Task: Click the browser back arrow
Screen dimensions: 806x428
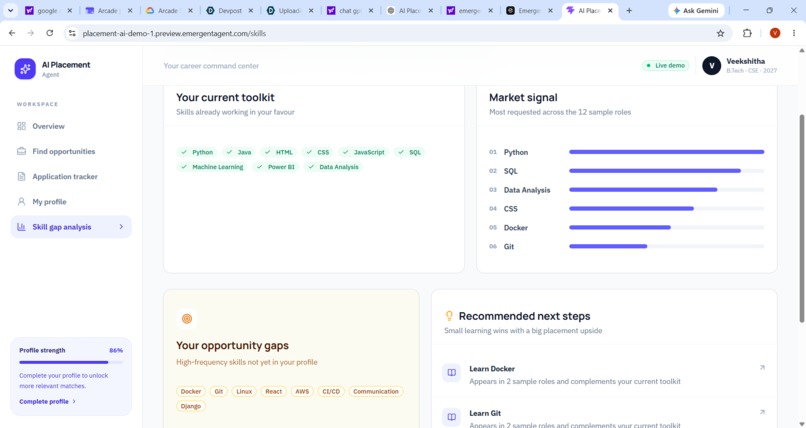Action: point(12,33)
